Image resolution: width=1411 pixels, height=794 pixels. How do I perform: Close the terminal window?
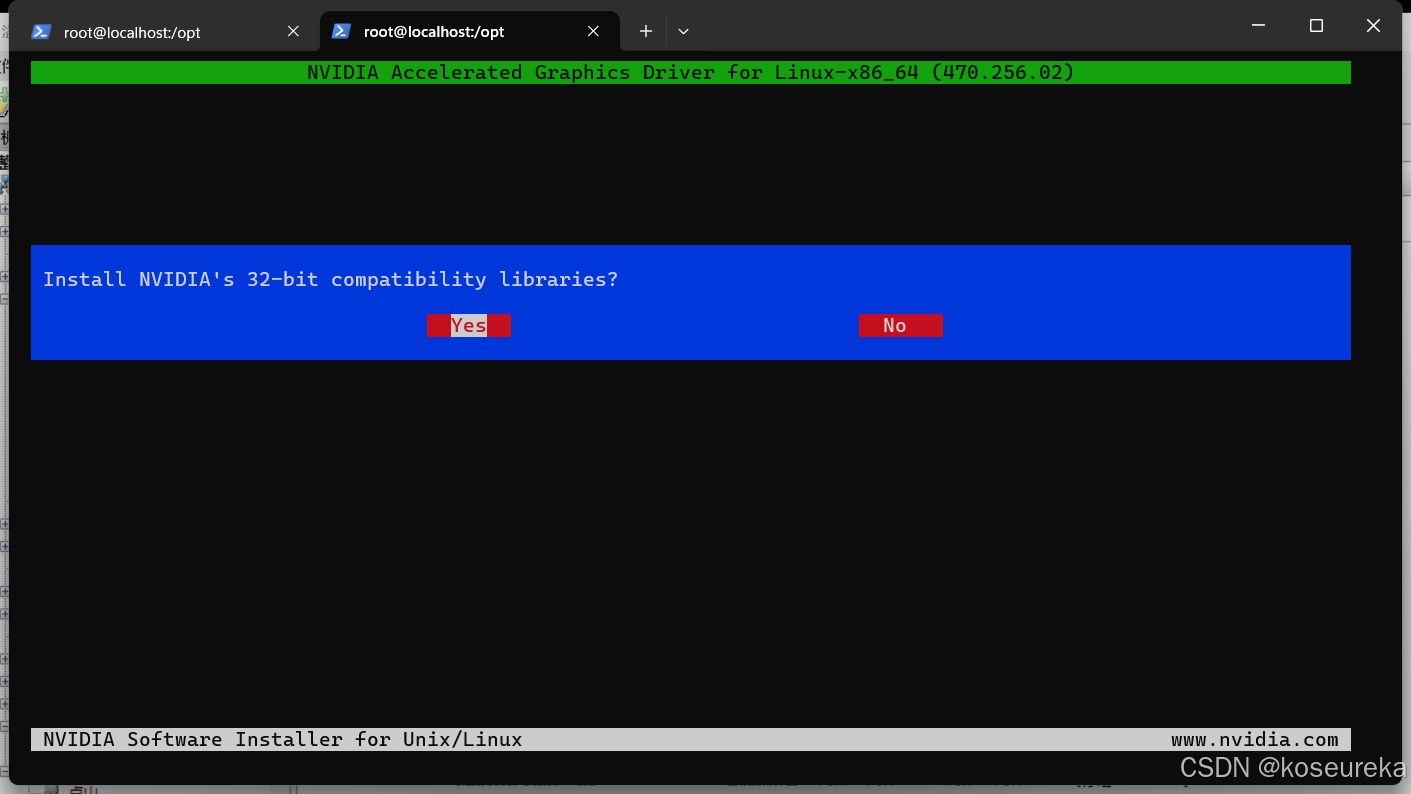click(1373, 26)
